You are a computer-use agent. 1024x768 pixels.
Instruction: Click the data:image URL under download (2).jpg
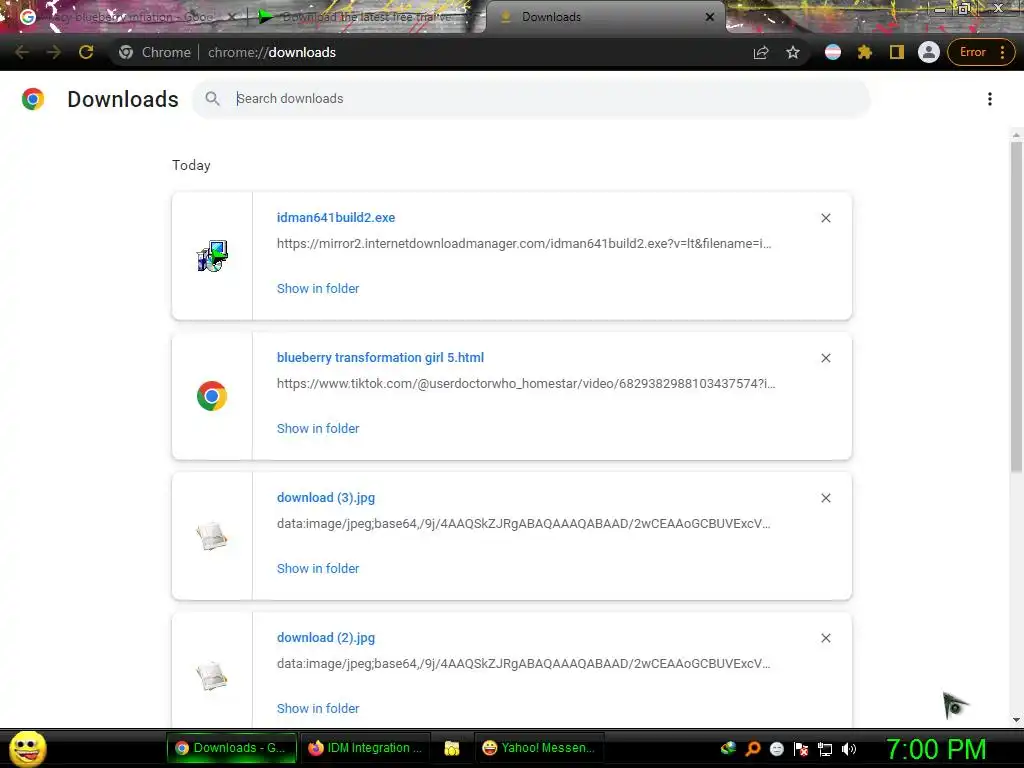pyautogui.click(x=523, y=664)
